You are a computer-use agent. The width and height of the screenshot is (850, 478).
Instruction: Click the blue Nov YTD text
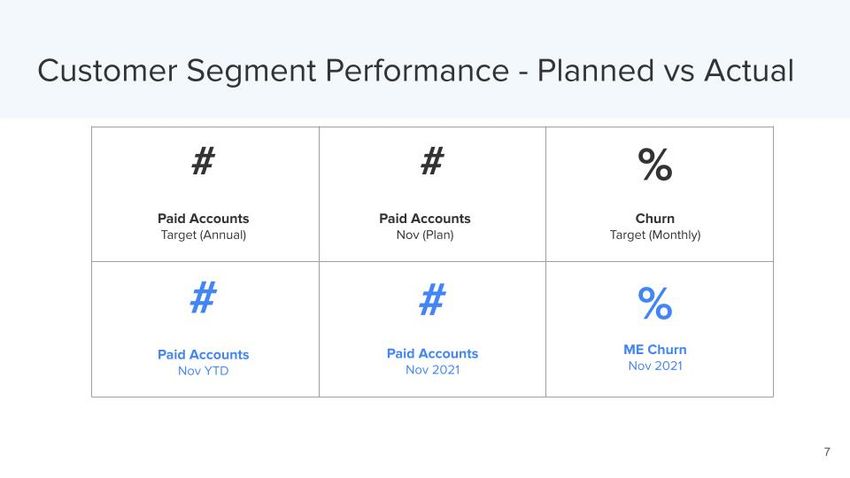pos(203,371)
